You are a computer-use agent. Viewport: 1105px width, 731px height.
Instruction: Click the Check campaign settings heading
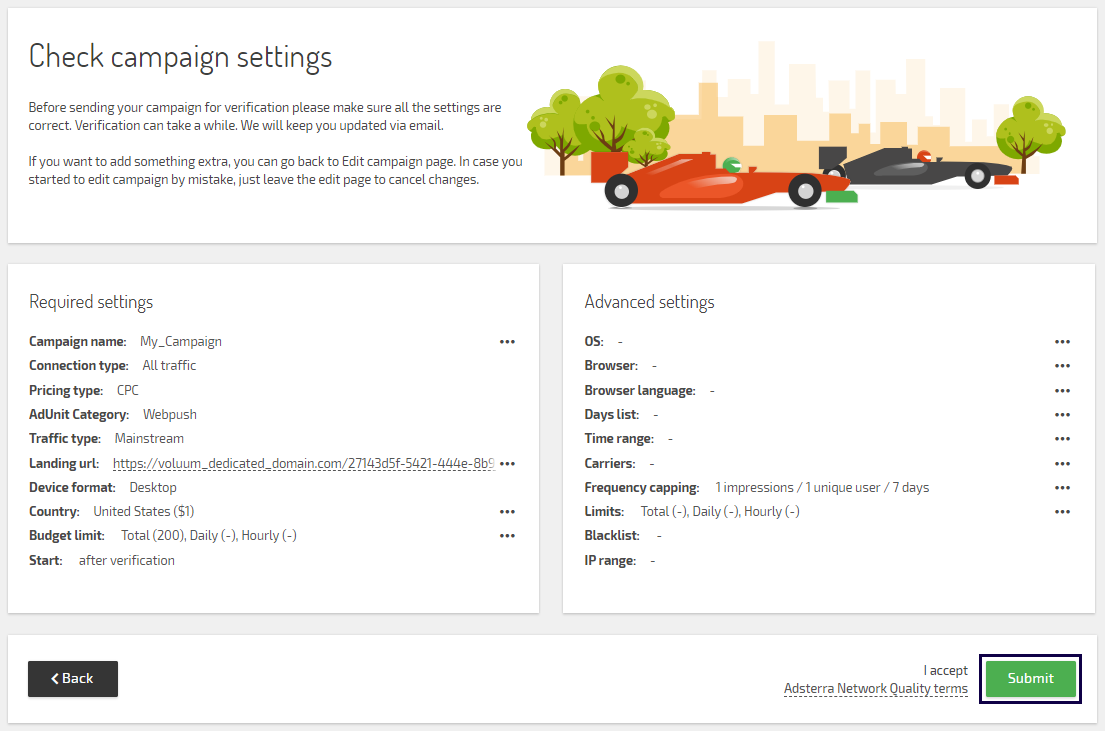(x=180, y=57)
